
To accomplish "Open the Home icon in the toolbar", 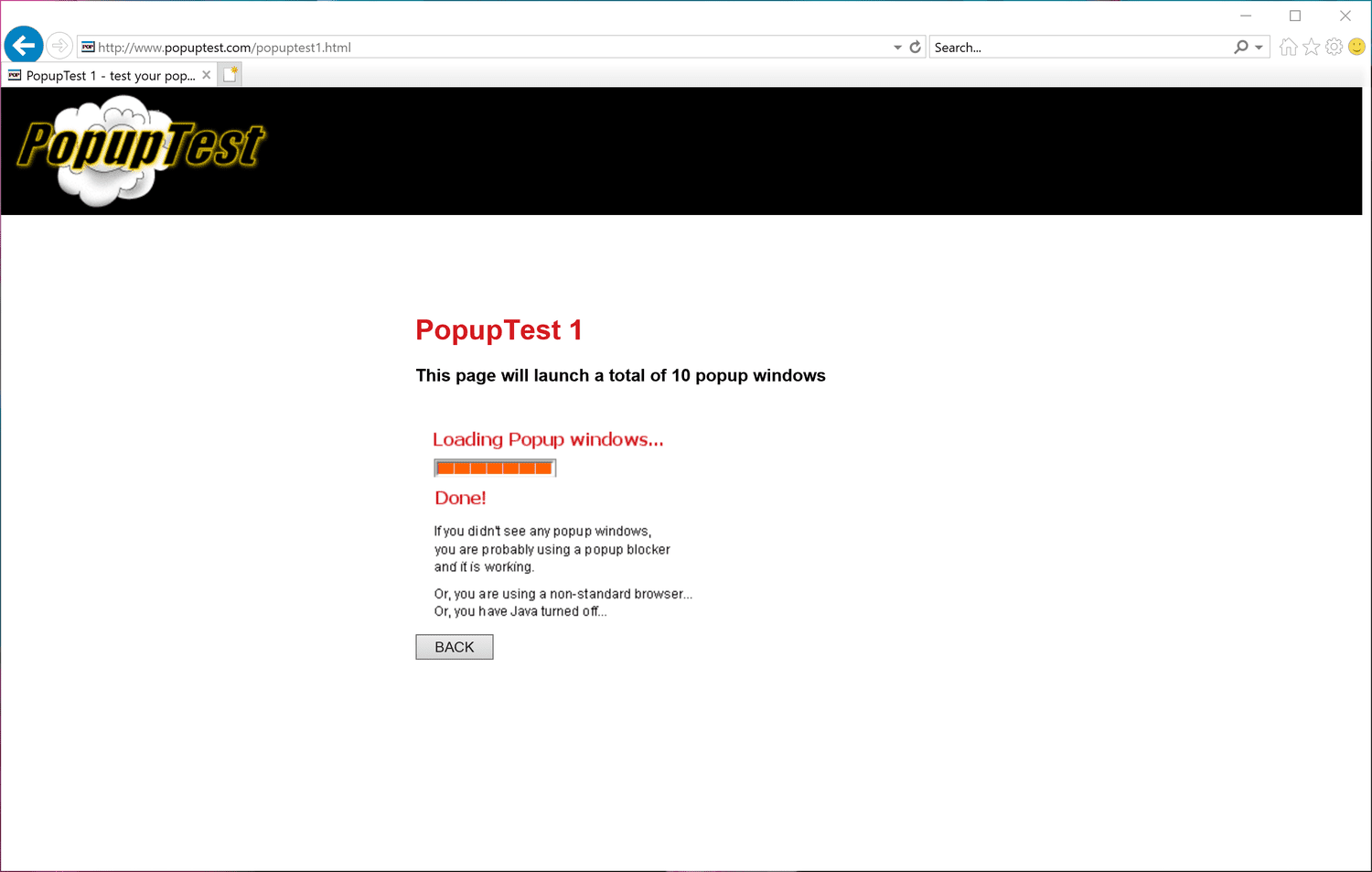I will point(1288,47).
